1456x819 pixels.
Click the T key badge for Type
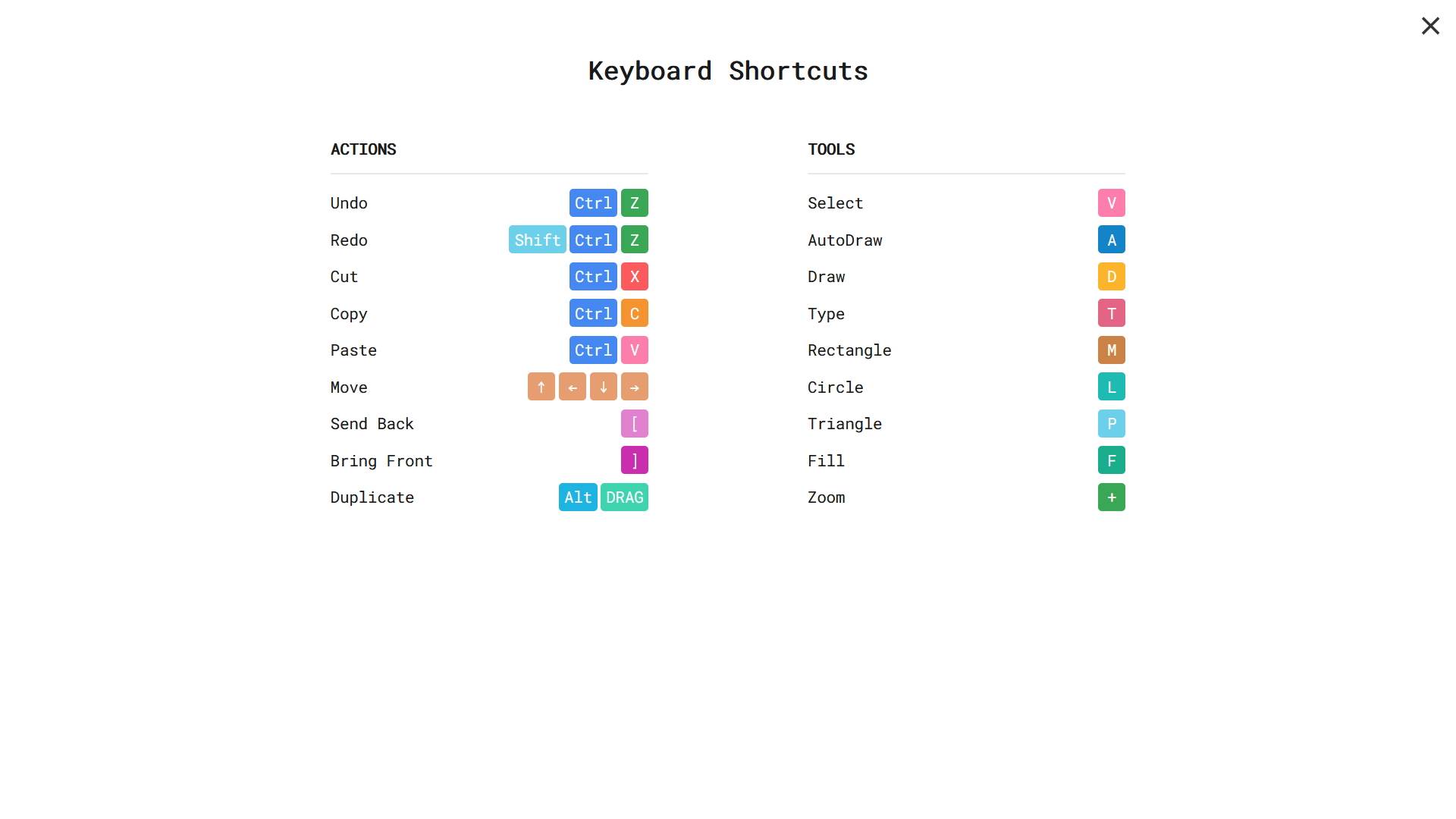pyautogui.click(x=1112, y=314)
